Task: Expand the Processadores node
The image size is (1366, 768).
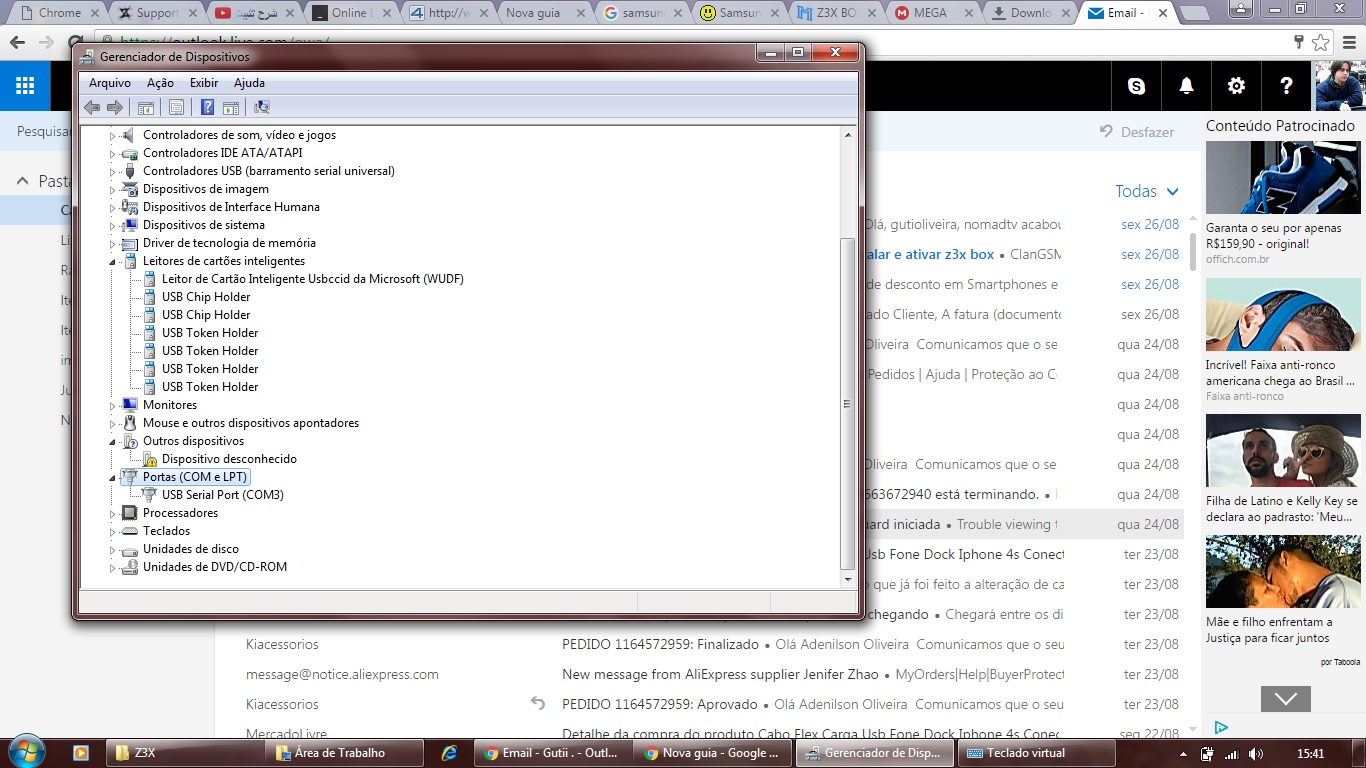Action: (x=113, y=513)
